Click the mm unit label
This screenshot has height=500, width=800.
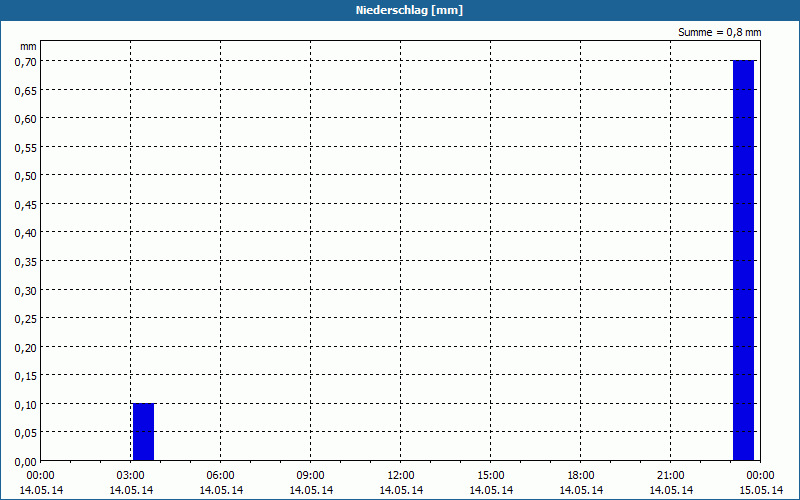[29, 46]
